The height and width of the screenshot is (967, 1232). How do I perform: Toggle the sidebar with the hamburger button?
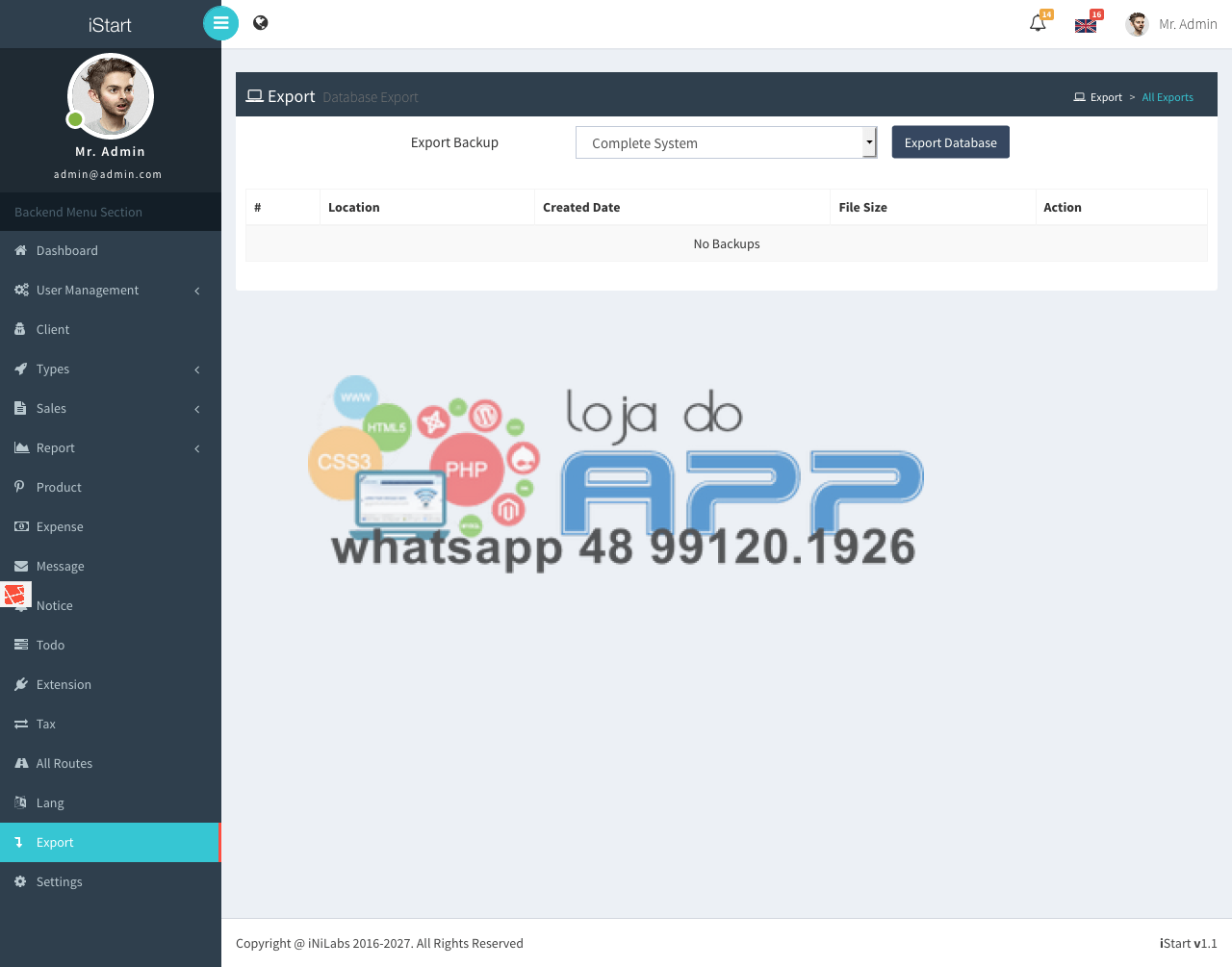pyautogui.click(x=220, y=23)
